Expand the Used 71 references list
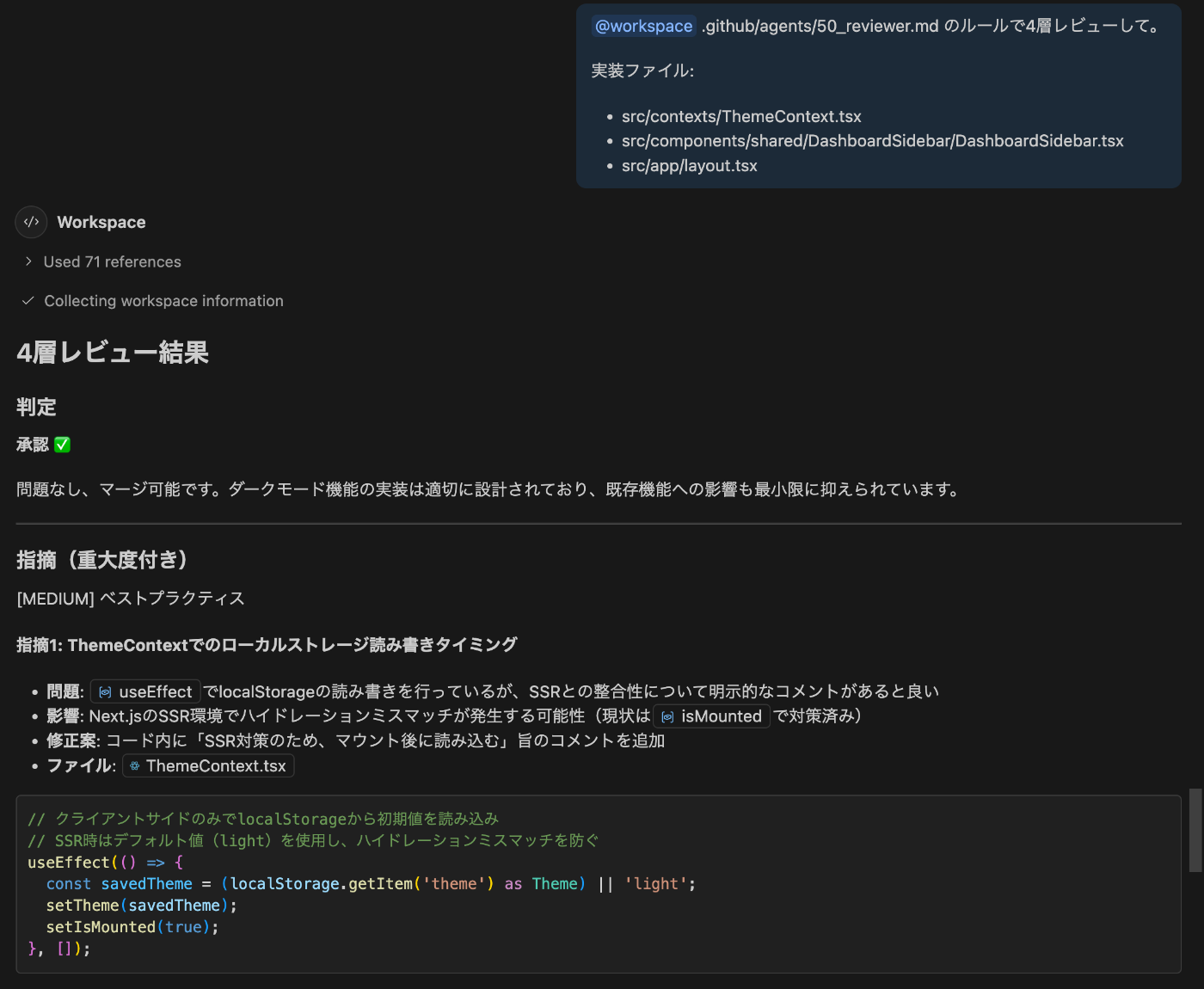The height and width of the screenshot is (989, 1204). [x=112, y=261]
